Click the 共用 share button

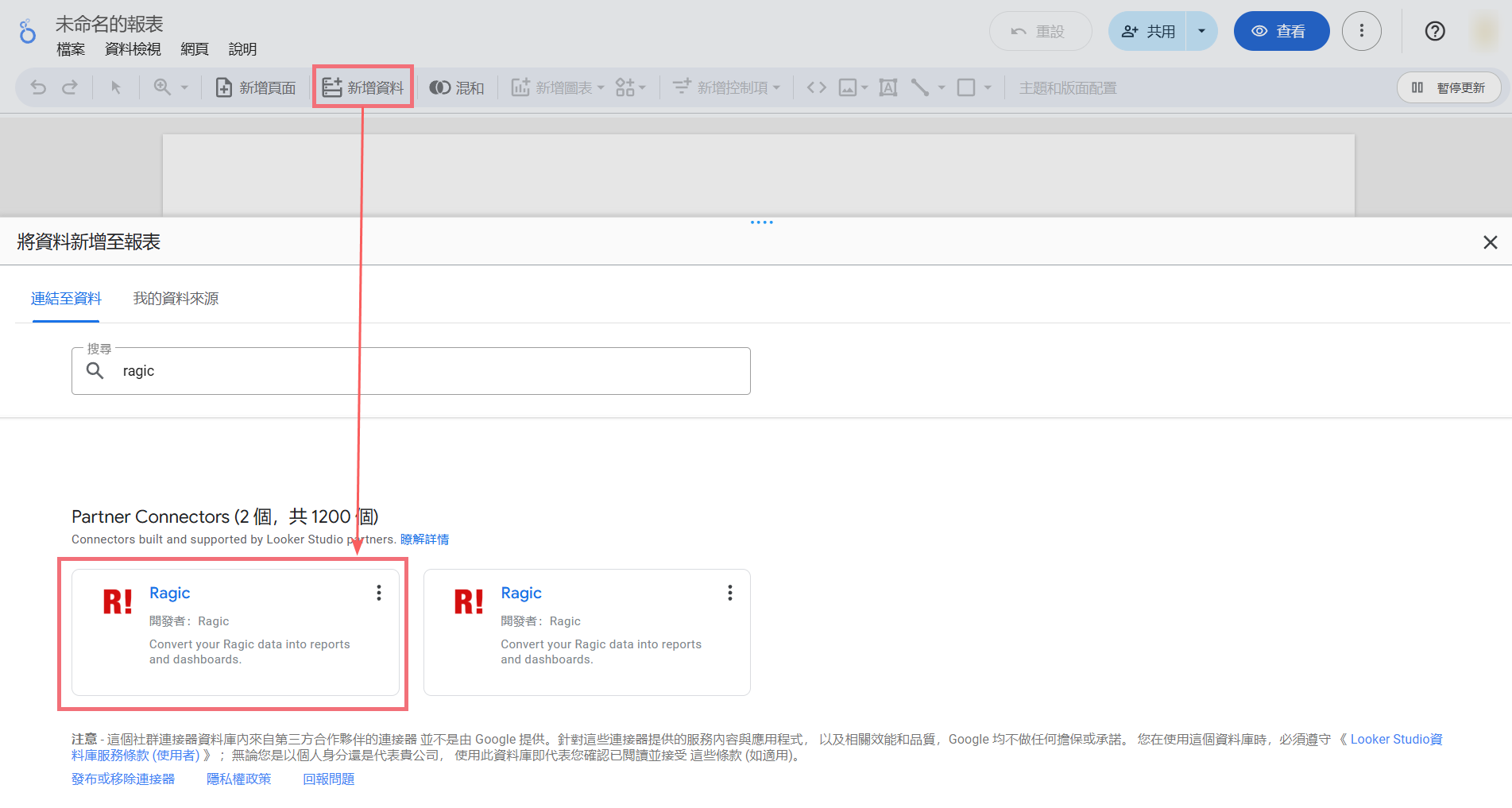pos(1148,31)
